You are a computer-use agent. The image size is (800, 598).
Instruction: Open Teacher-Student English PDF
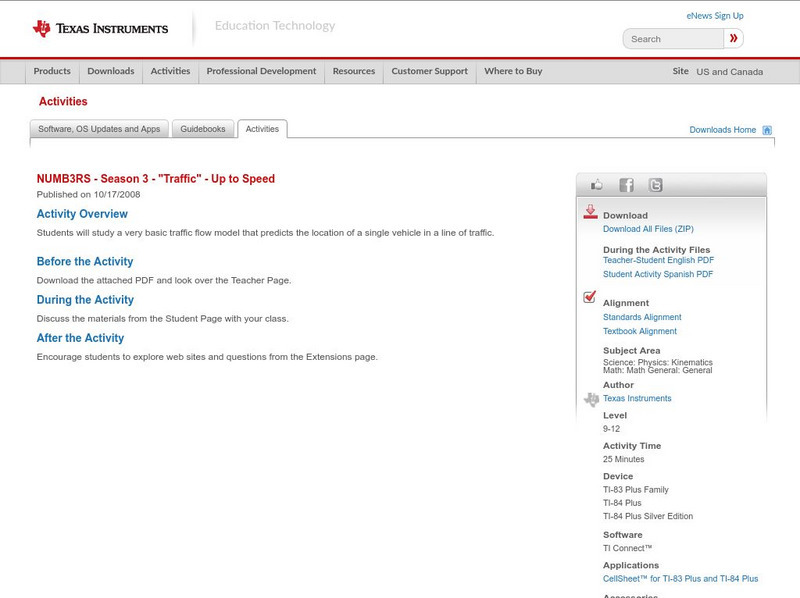(658, 260)
